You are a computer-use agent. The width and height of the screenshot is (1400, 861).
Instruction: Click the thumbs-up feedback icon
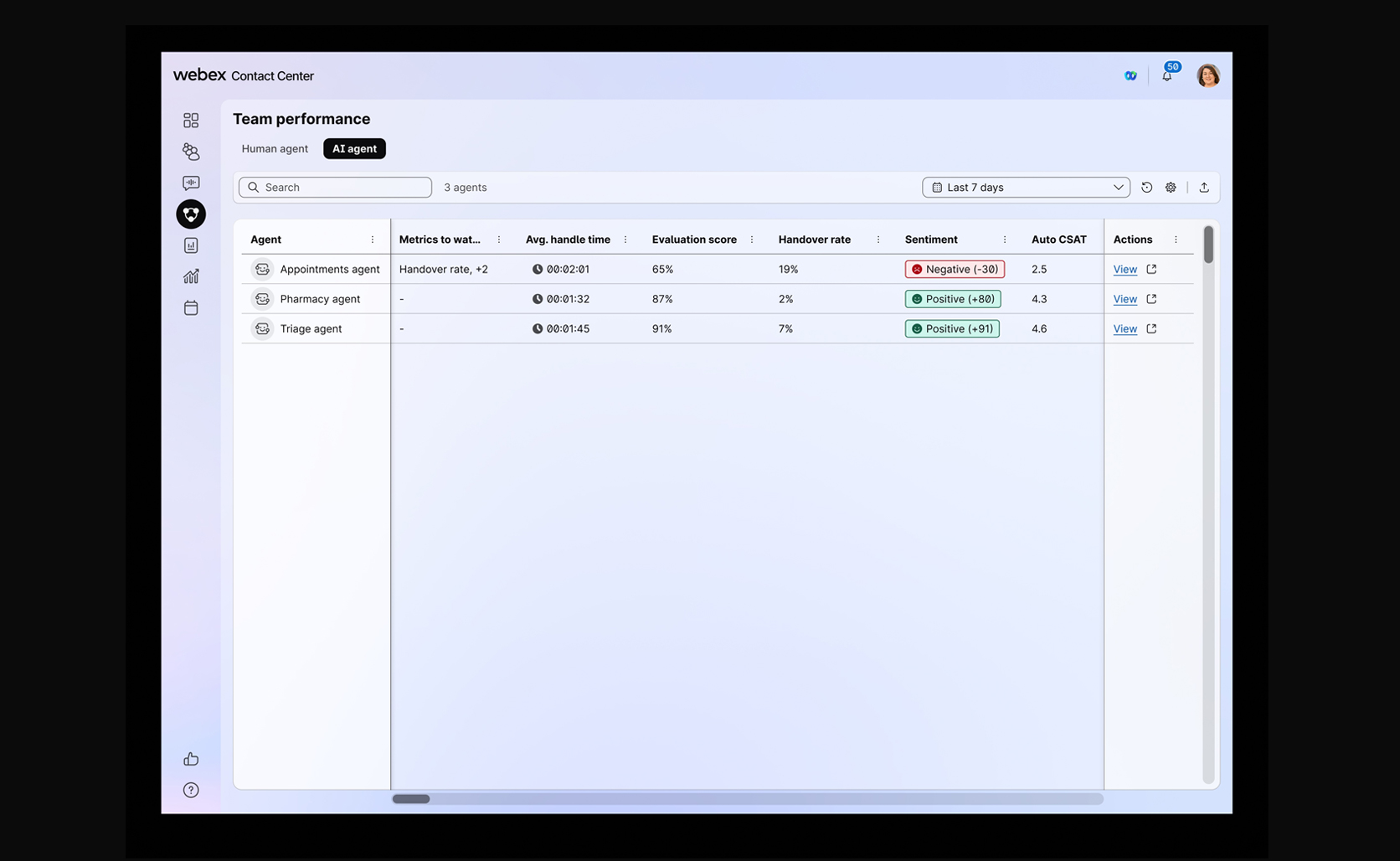191,759
